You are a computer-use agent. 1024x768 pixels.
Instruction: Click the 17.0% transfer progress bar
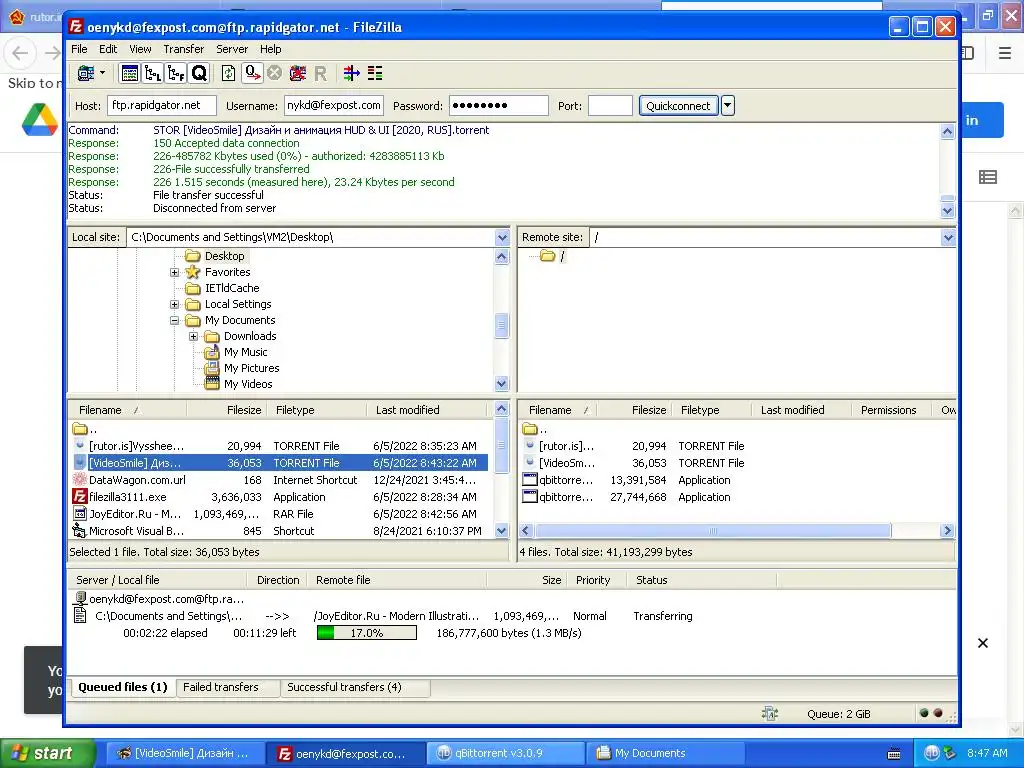pos(366,633)
